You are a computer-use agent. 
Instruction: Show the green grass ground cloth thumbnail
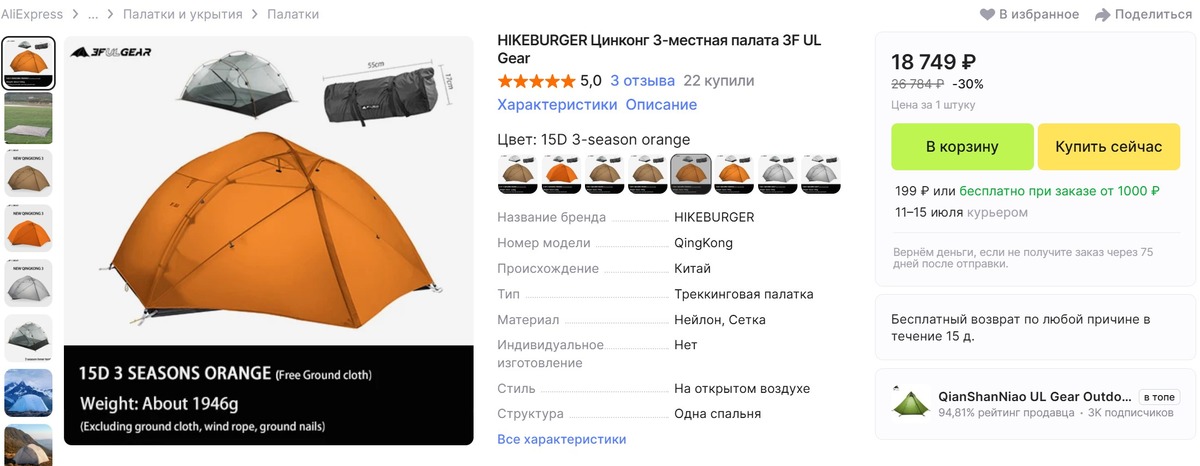click(29, 118)
